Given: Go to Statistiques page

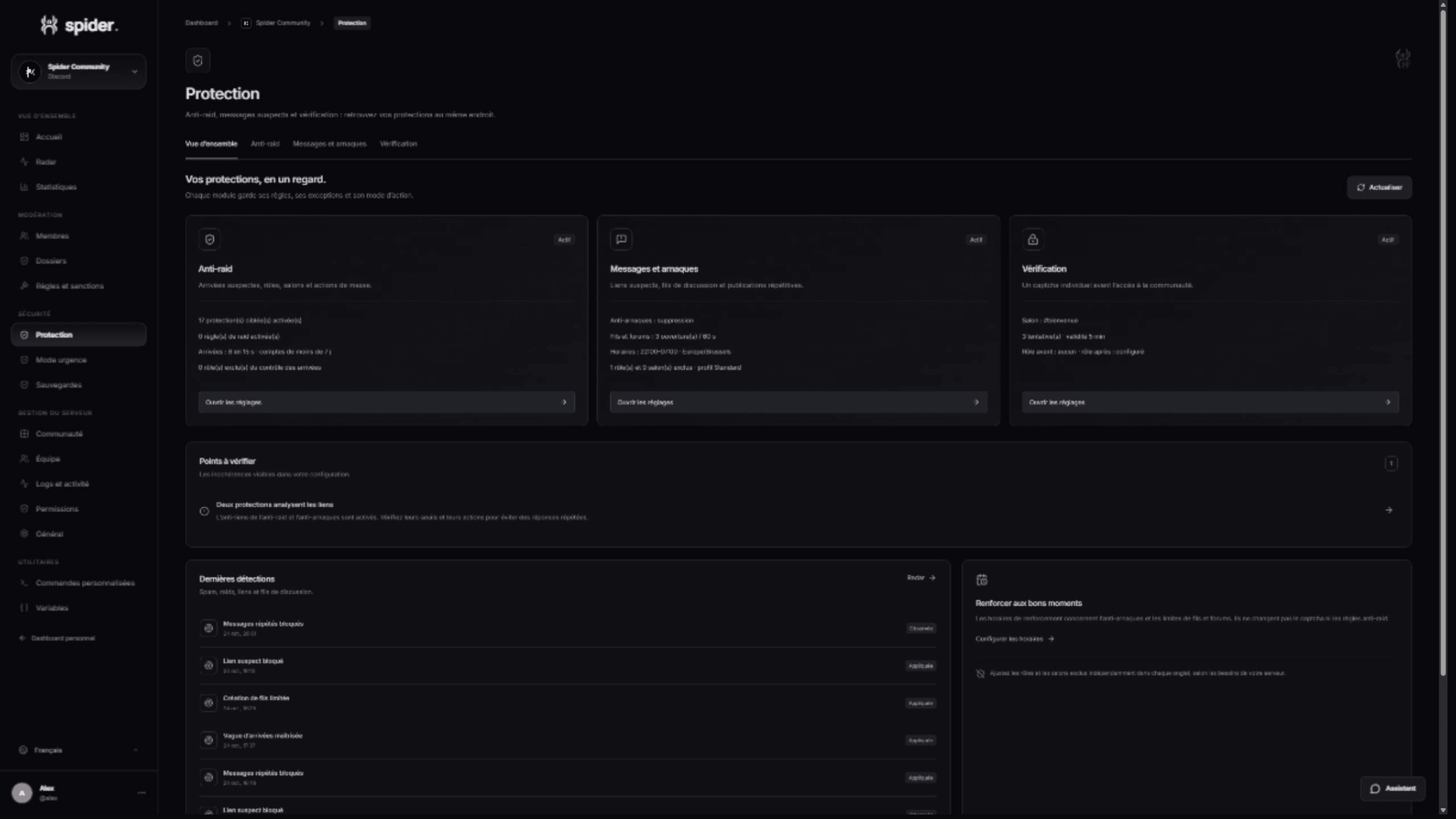Looking at the screenshot, I should click(x=78, y=187).
